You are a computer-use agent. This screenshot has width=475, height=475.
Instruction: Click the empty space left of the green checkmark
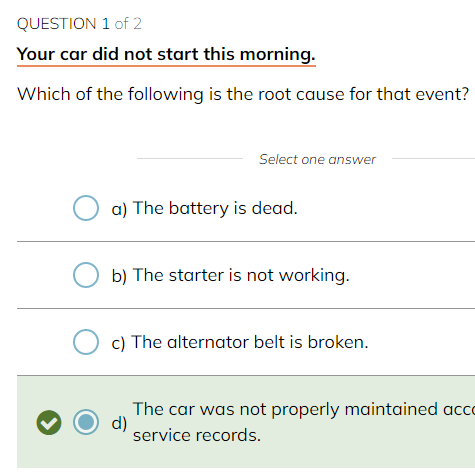26,422
